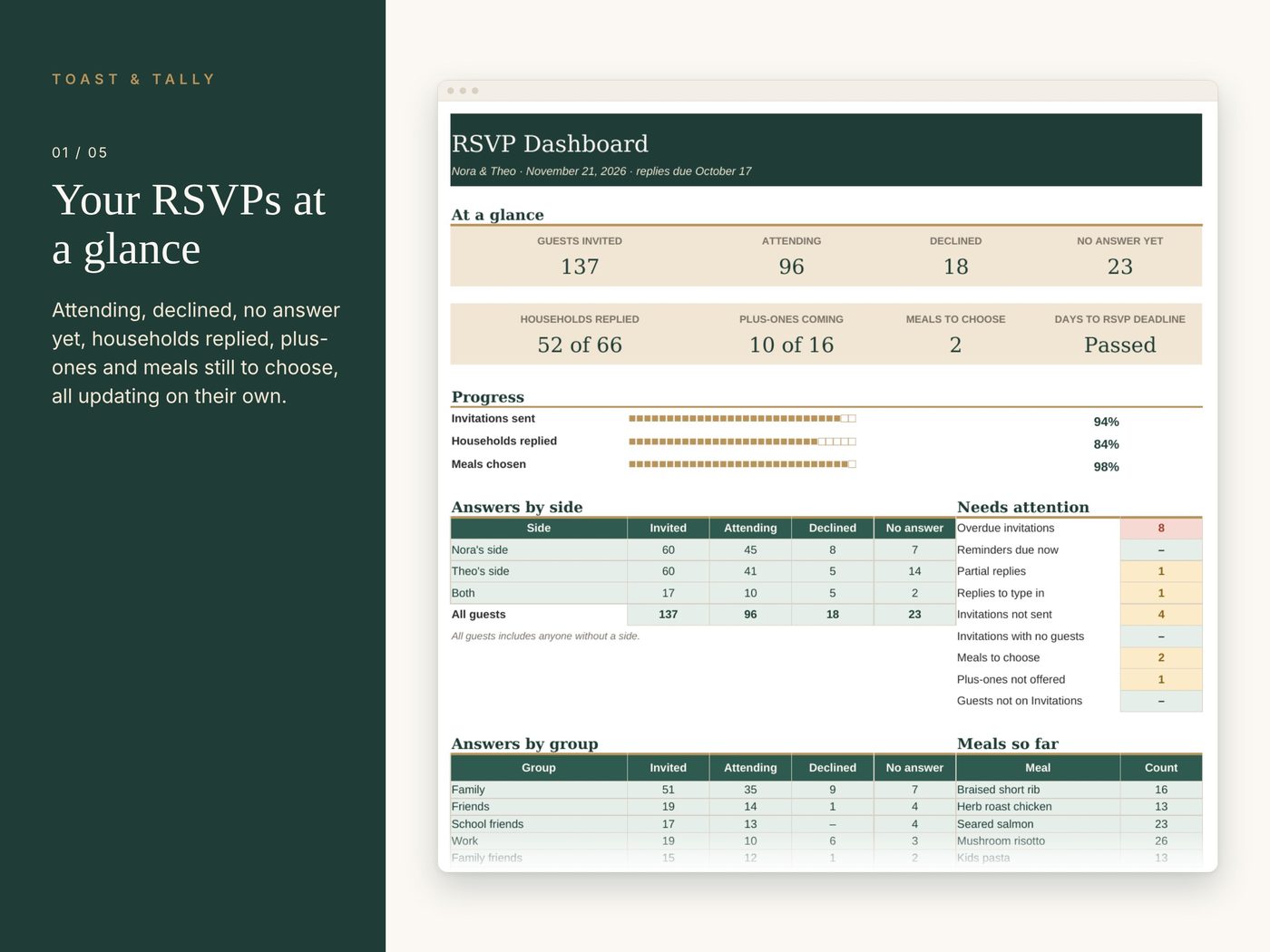The width and height of the screenshot is (1270, 952).
Task: Select the Households Replied "52 of 66" value
Action: [580, 345]
